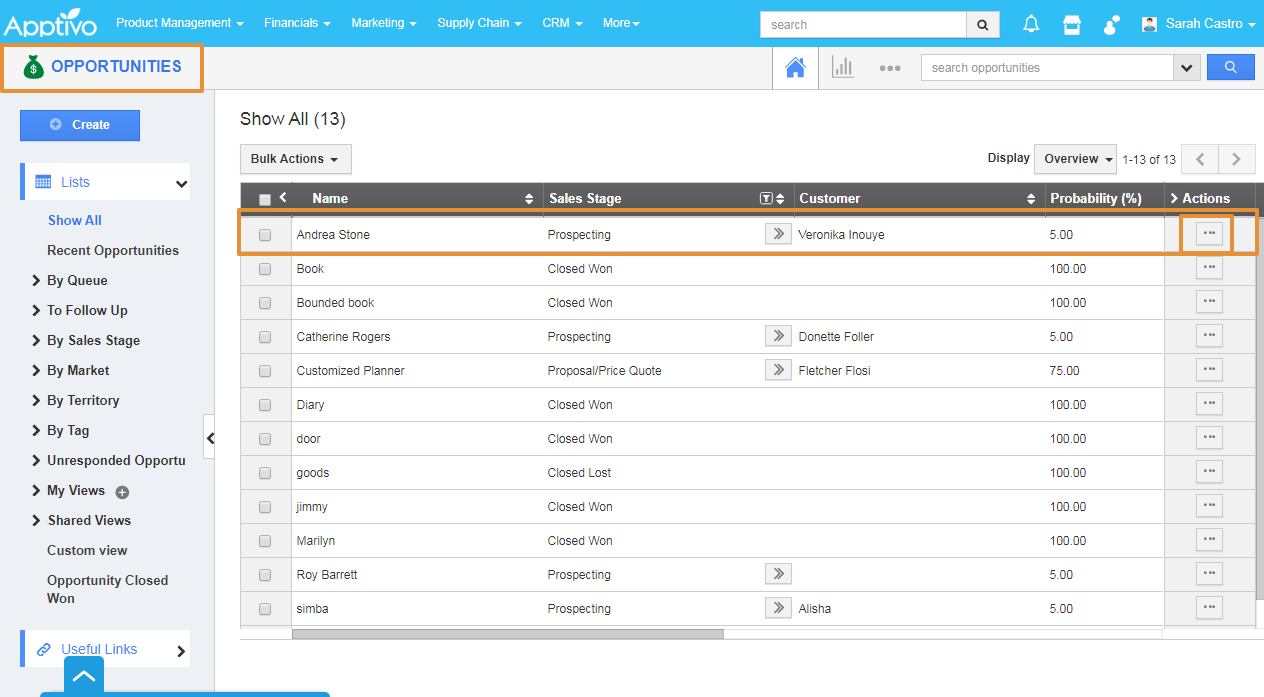Click the horizontal scrollbar under the table
Image resolution: width=1264 pixels, height=697 pixels.
tap(507, 634)
